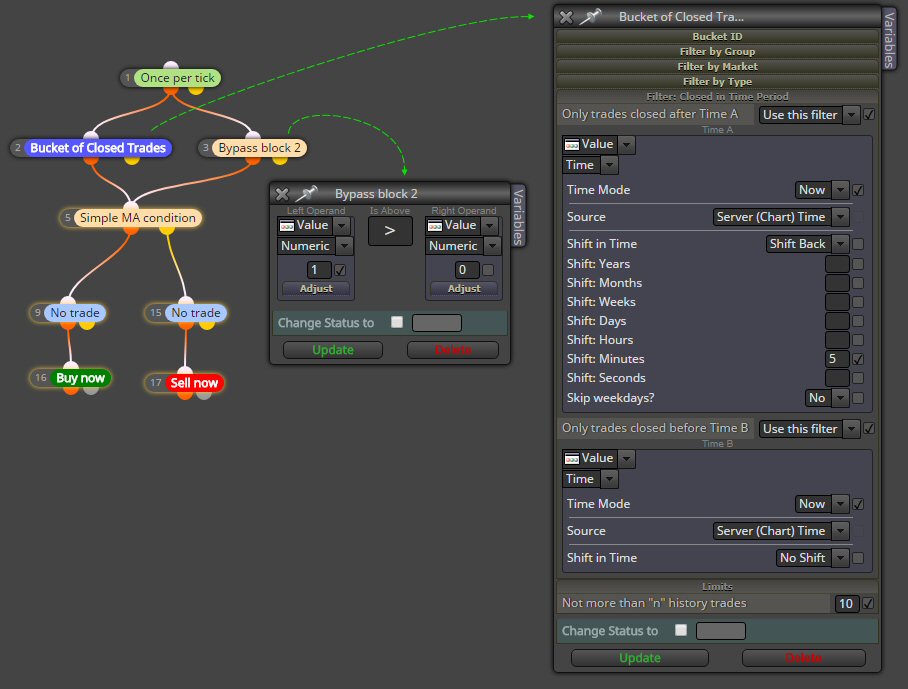Click Delete in the Bypass block 2 panel
This screenshot has width=908, height=689.
pos(453,350)
